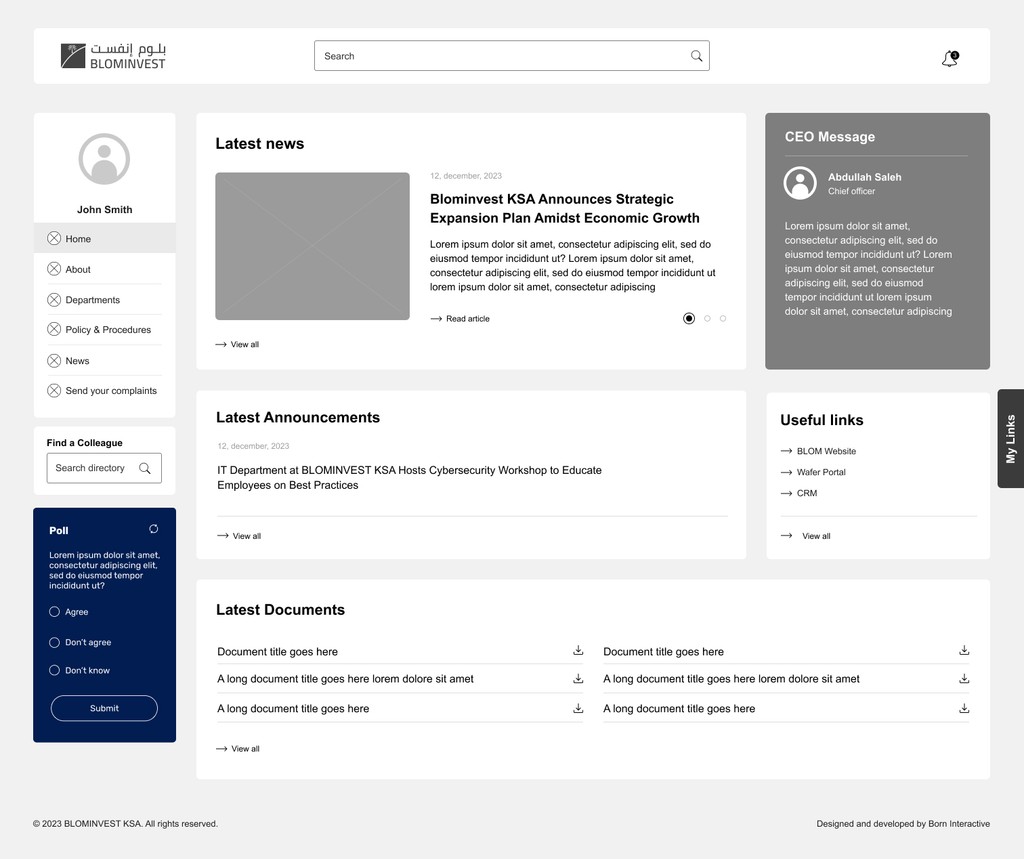The height and width of the screenshot is (859, 1024).
Task: Download right-column 'A long document title goes here'
Action: point(964,708)
